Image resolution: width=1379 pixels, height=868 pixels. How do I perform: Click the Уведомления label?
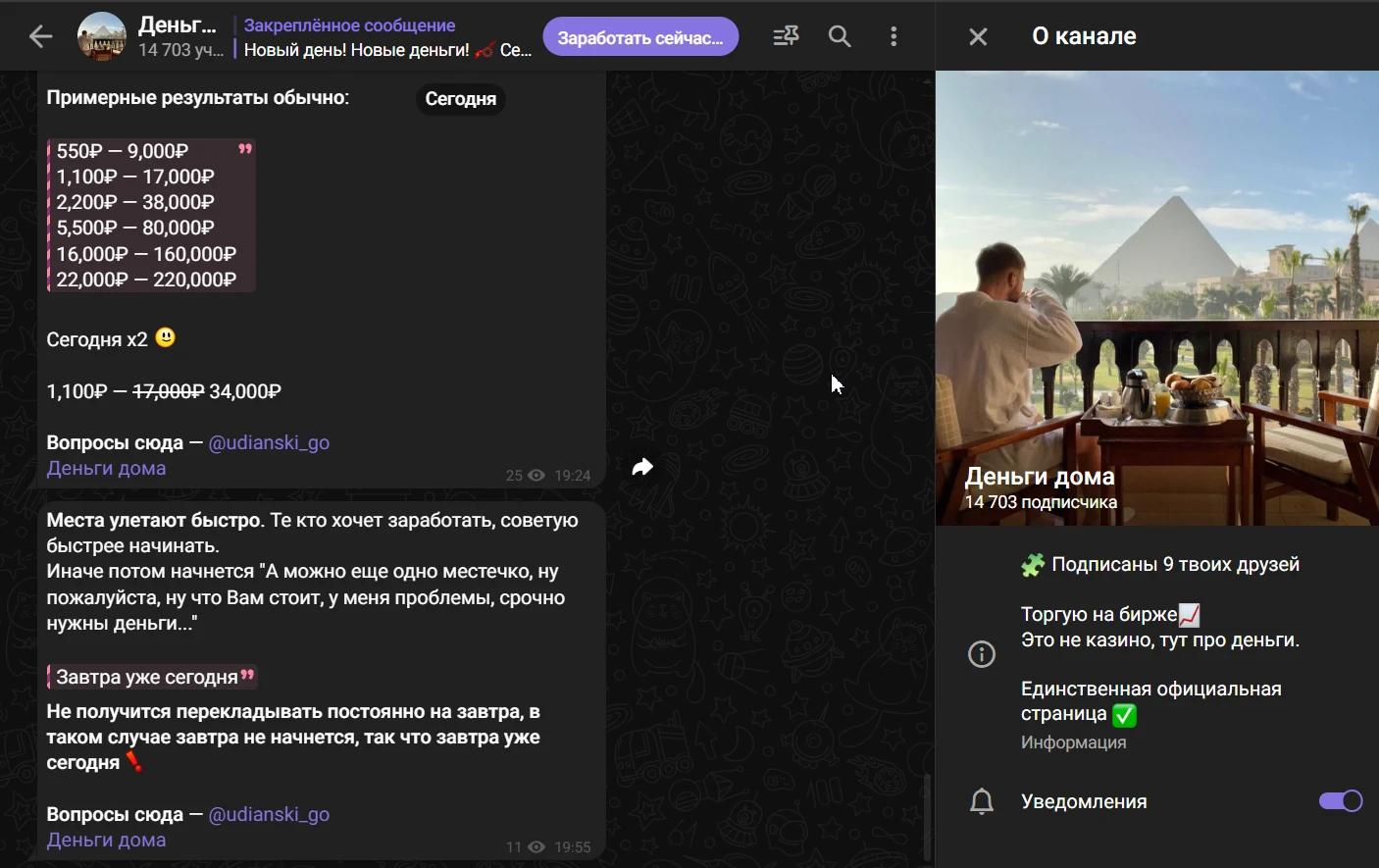tap(1084, 801)
